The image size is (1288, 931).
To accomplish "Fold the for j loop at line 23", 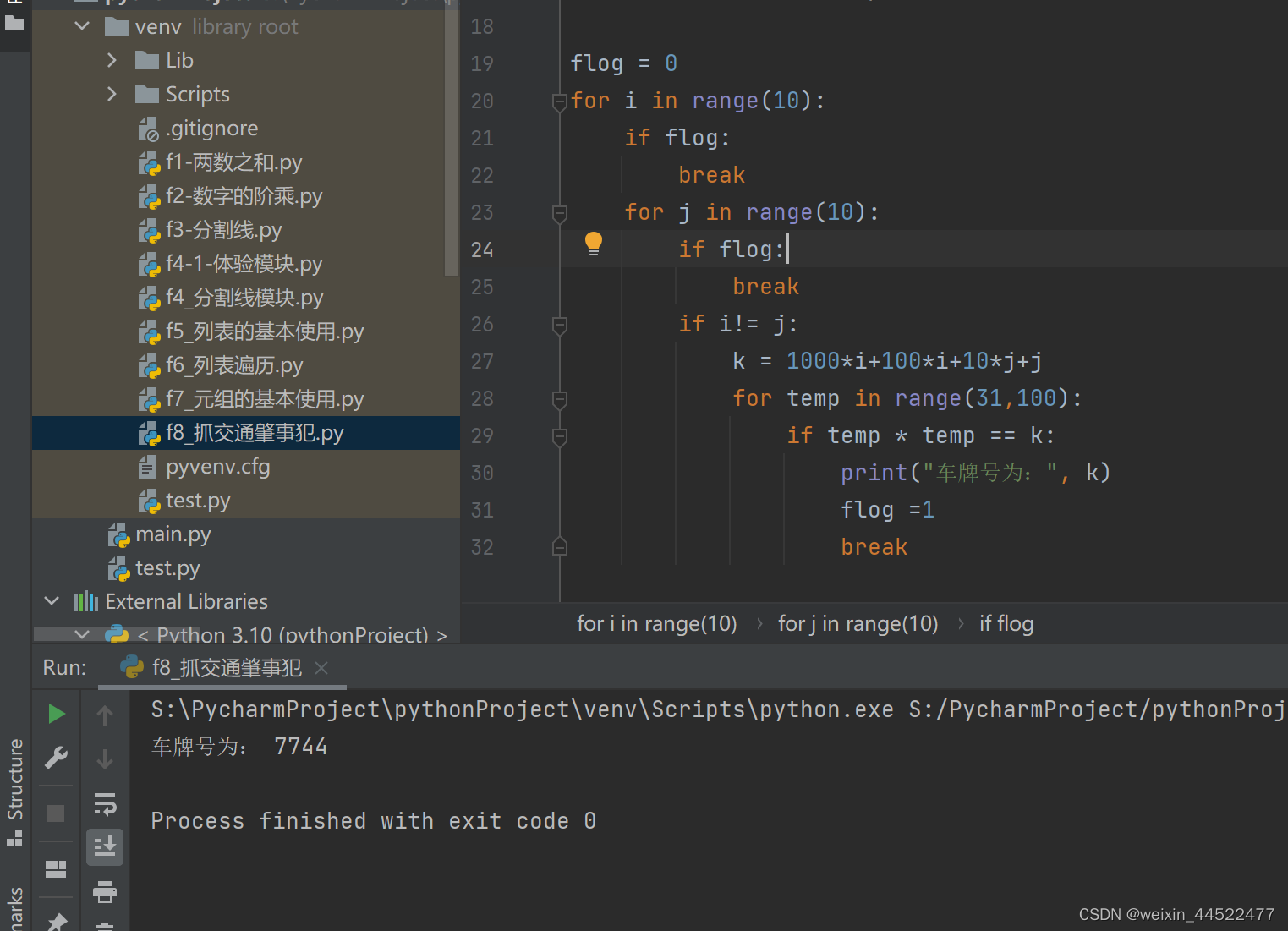I will pos(559,214).
